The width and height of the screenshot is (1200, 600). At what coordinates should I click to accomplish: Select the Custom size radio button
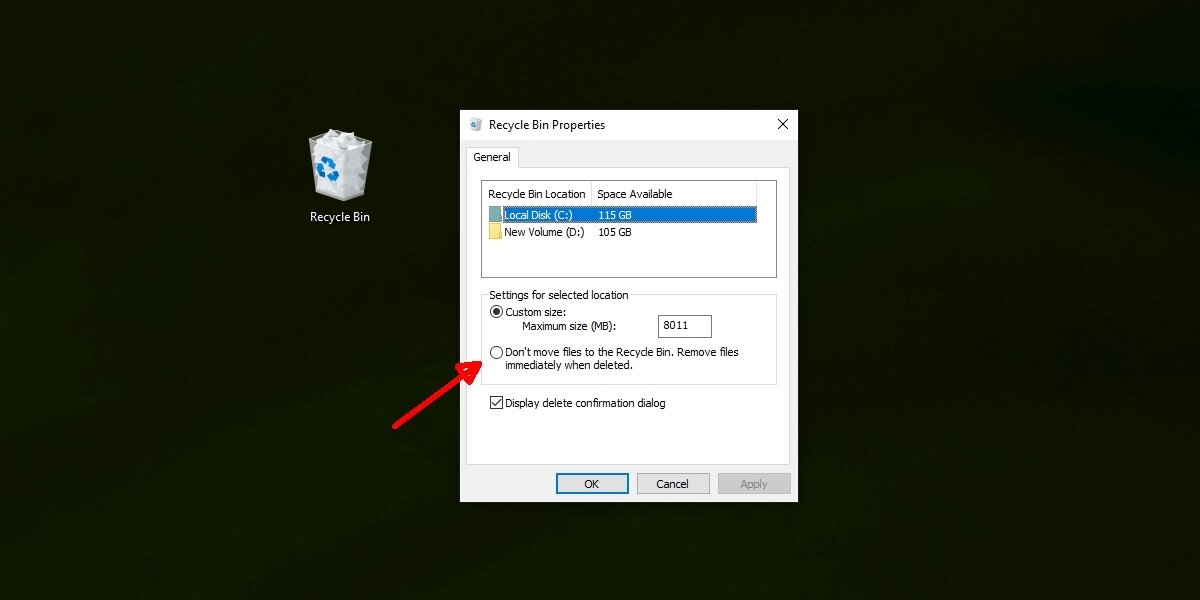coord(496,311)
